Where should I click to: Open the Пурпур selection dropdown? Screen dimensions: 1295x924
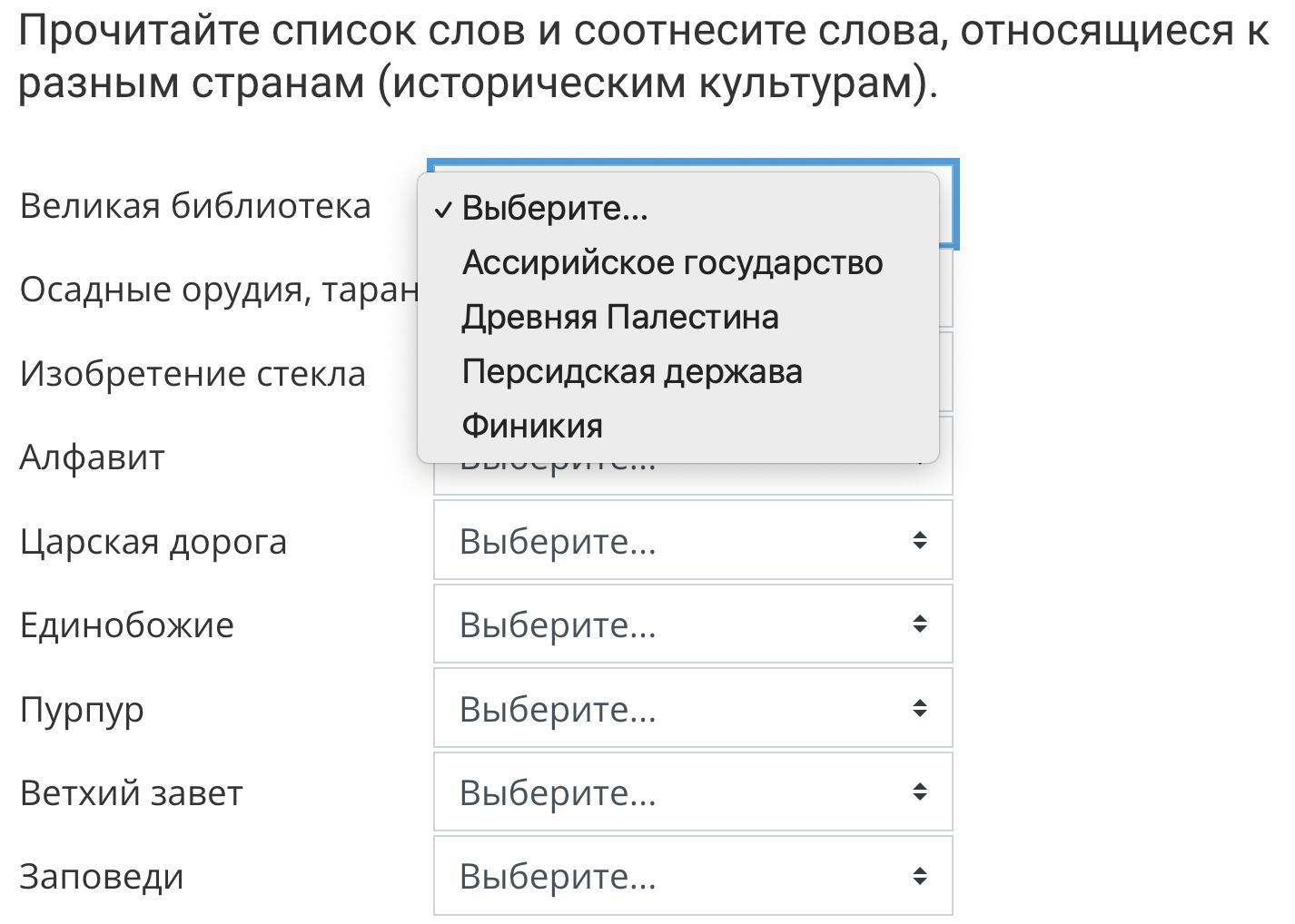[x=692, y=709]
